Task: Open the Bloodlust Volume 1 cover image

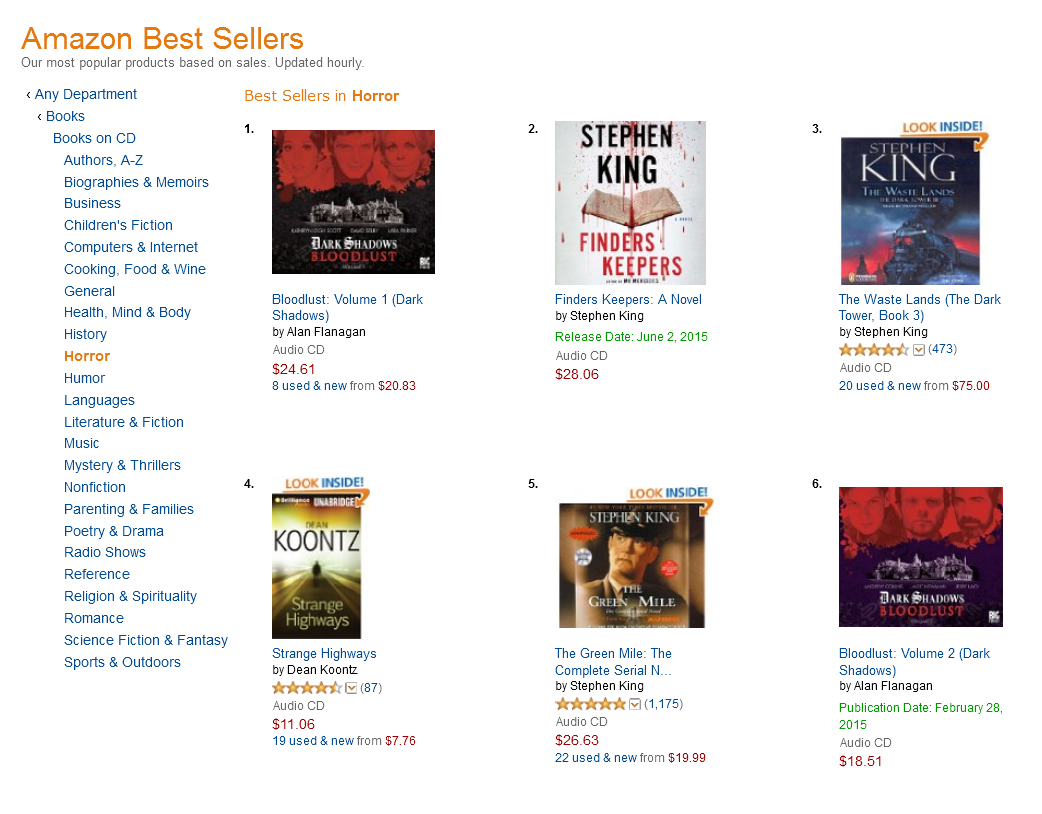Action: click(353, 201)
